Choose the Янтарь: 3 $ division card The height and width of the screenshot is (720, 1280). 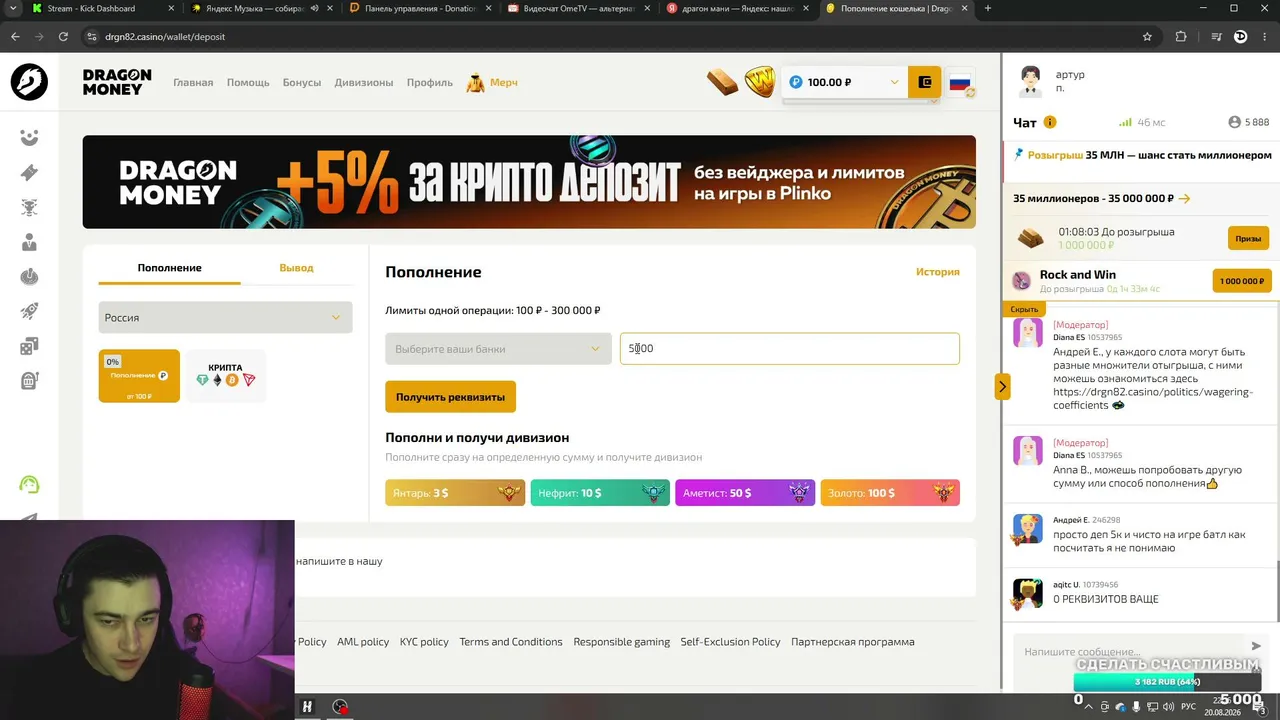[x=455, y=493]
